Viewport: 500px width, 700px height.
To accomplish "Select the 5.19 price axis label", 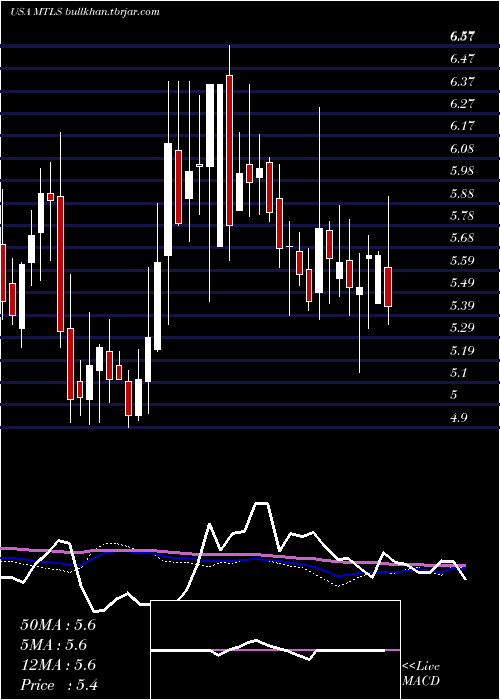I will click(x=462, y=350).
